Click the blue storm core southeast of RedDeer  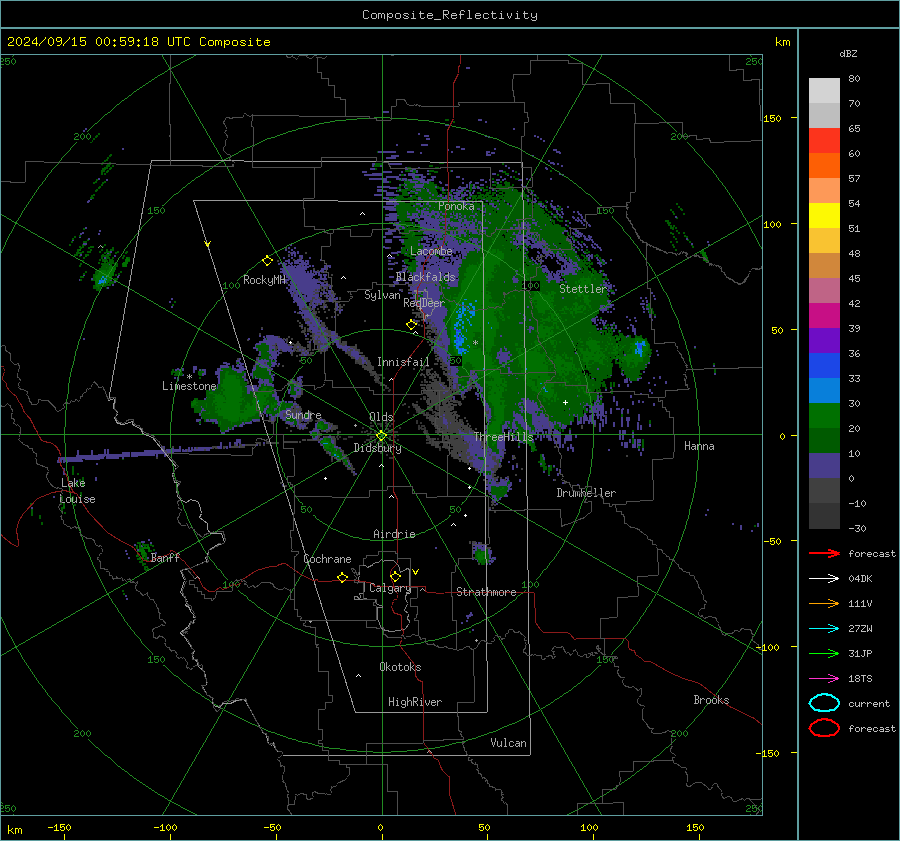point(463,329)
